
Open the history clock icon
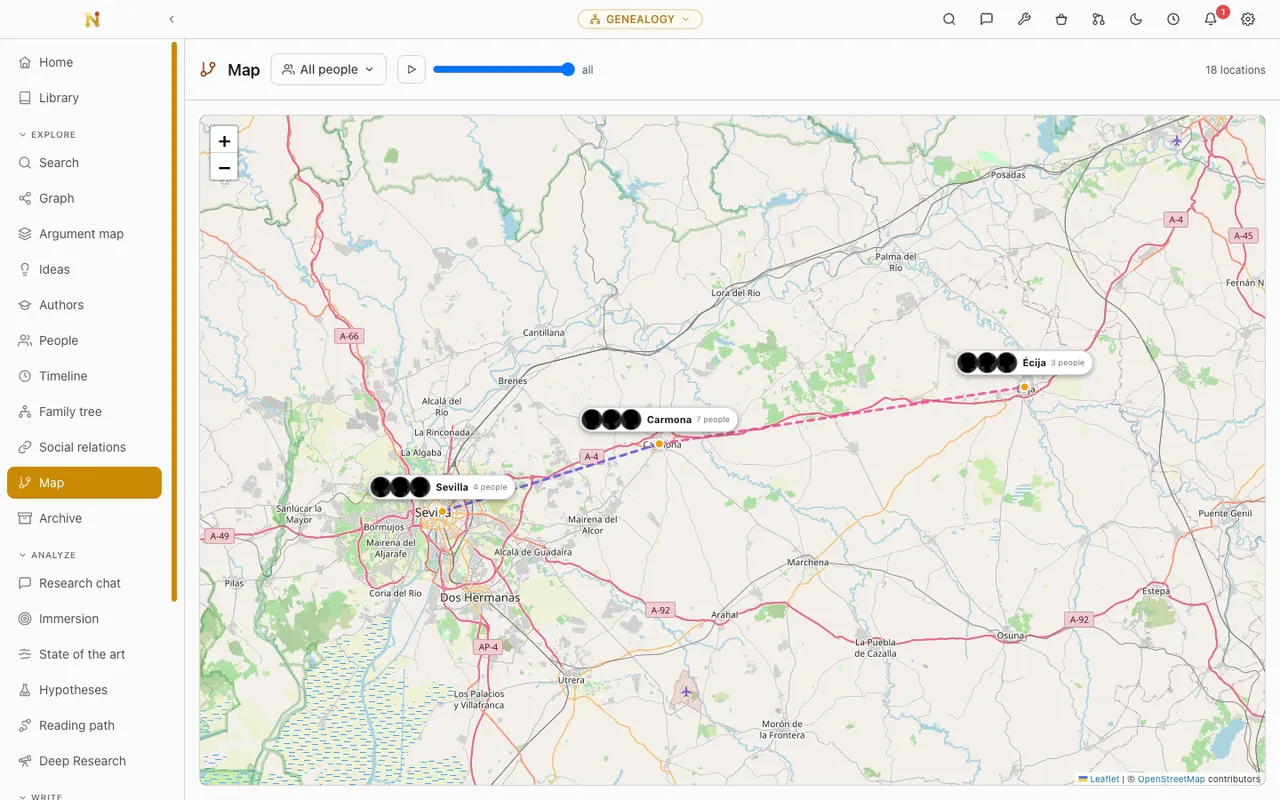(x=1173, y=19)
